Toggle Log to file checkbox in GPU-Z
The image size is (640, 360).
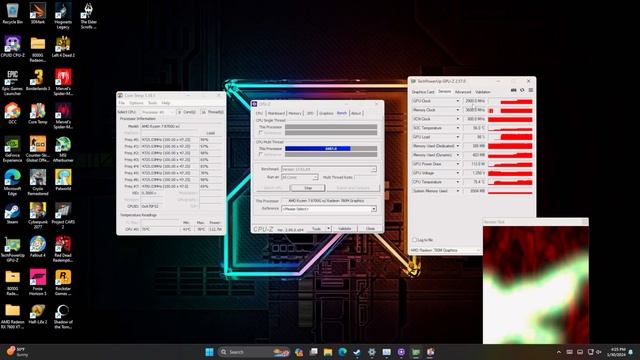(414, 240)
